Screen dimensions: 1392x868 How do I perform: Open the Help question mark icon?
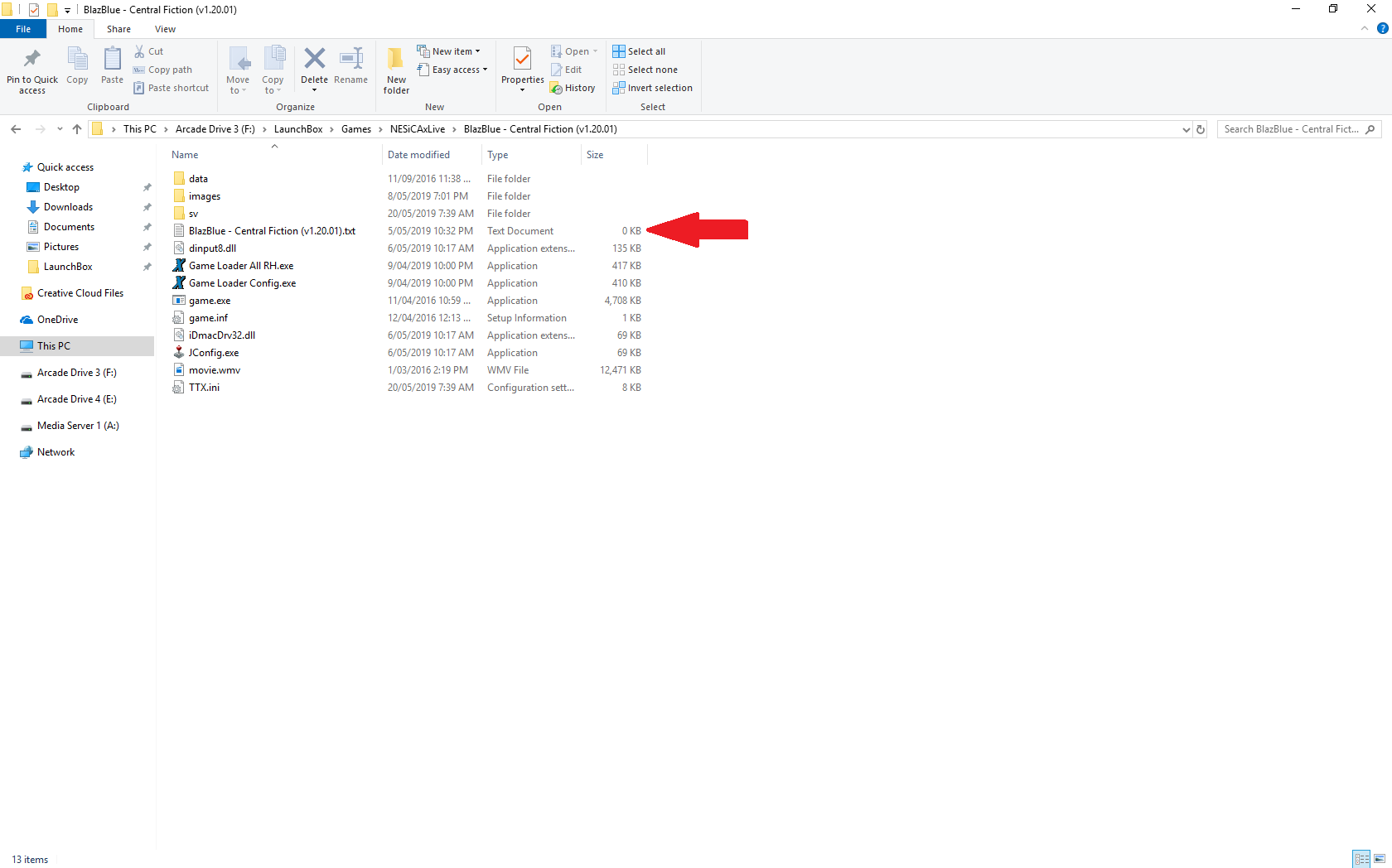click(1382, 28)
